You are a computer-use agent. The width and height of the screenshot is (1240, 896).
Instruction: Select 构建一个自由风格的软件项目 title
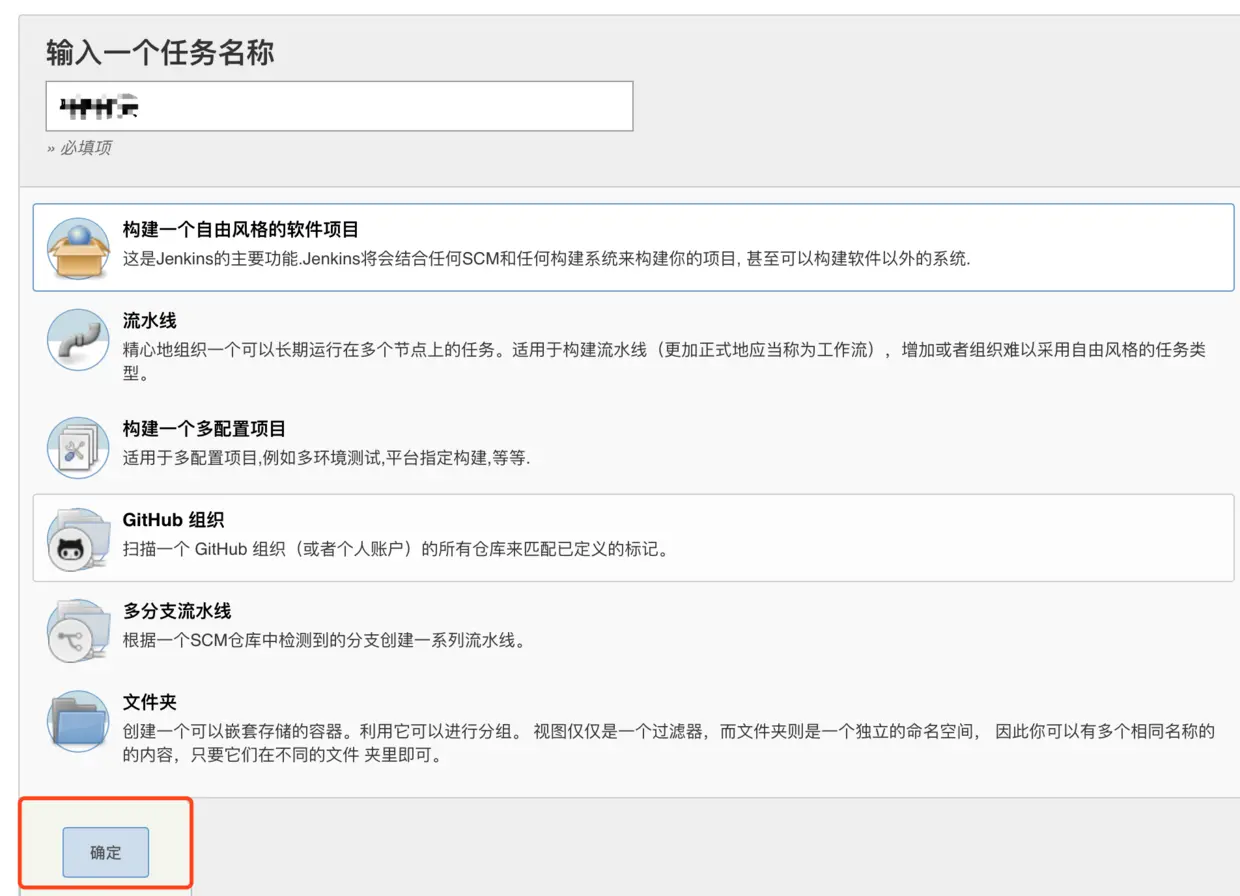[x=241, y=230]
